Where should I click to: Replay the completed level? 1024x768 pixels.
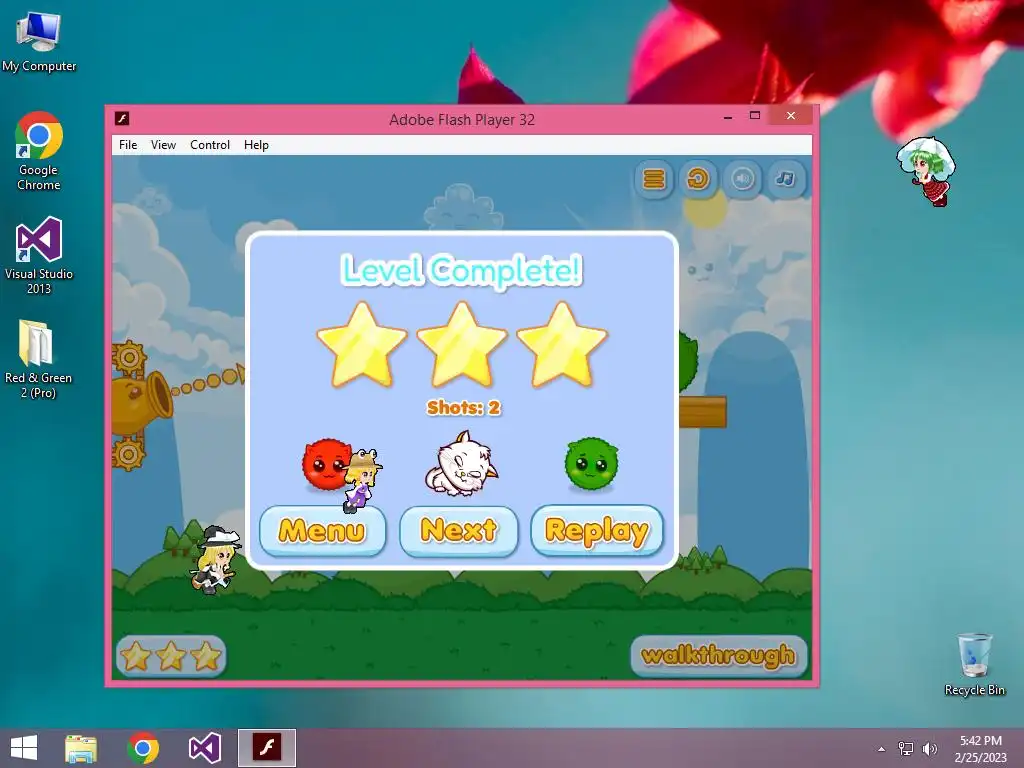click(597, 530)
